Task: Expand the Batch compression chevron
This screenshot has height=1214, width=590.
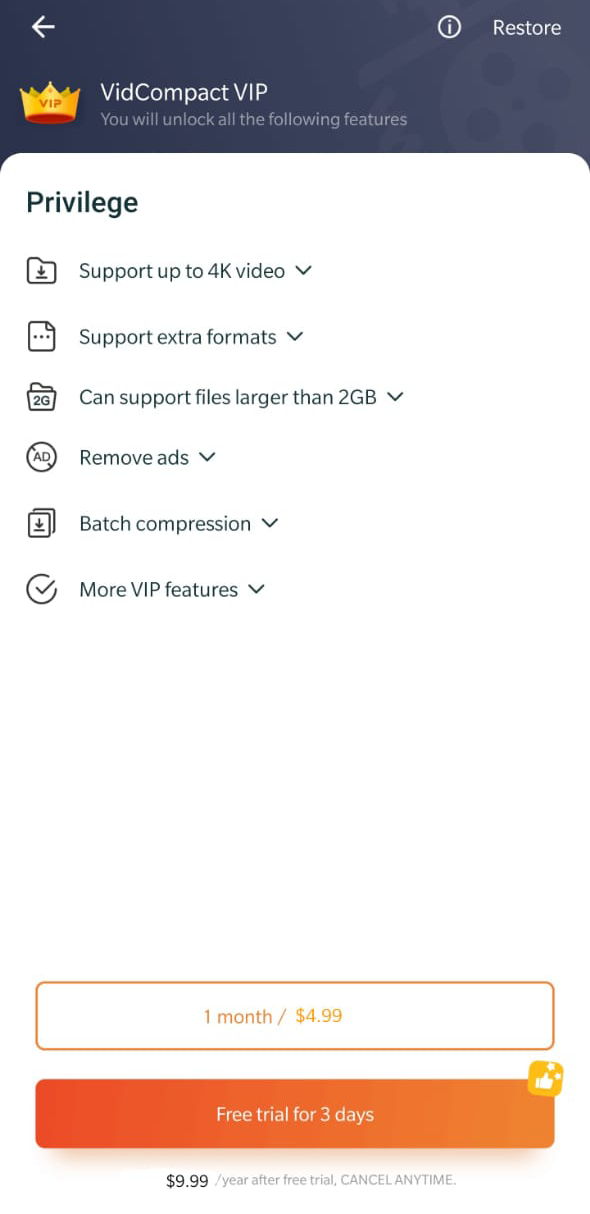Action: point(269,522)
